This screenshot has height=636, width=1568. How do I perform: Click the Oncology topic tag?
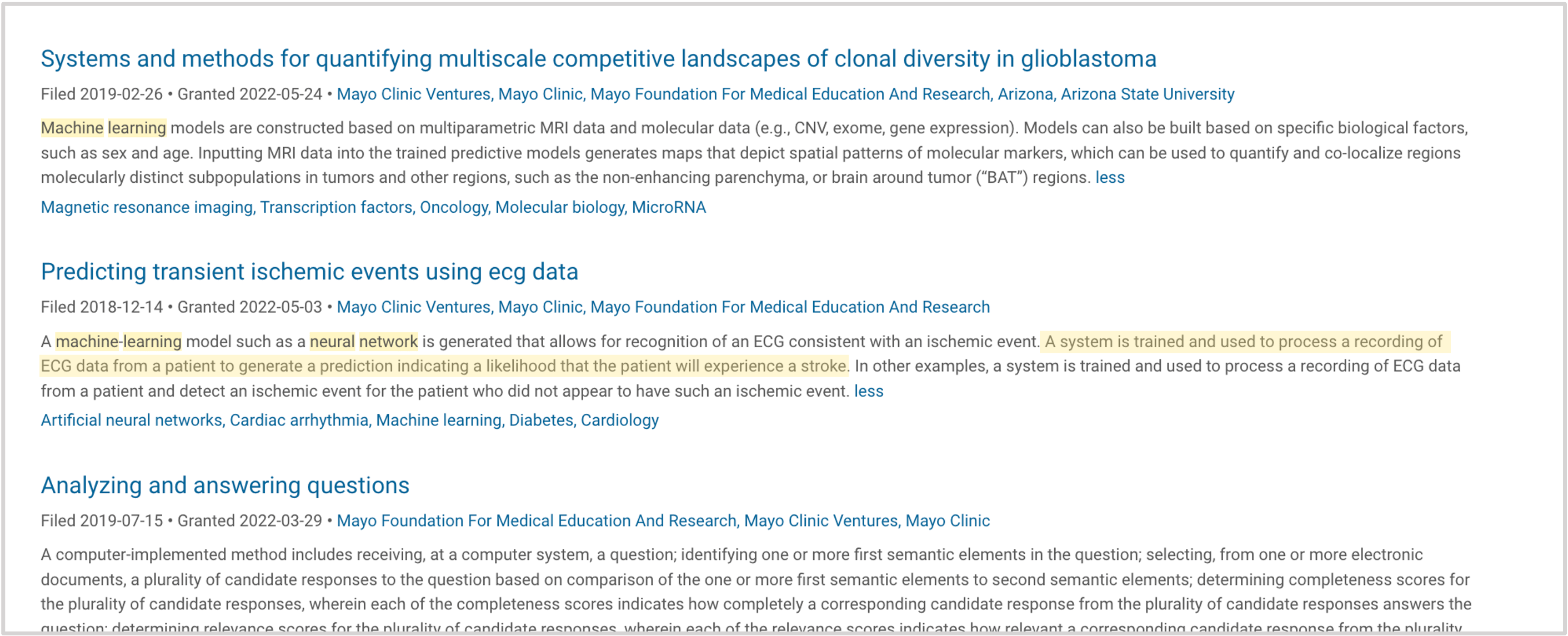tap(453, 208)
